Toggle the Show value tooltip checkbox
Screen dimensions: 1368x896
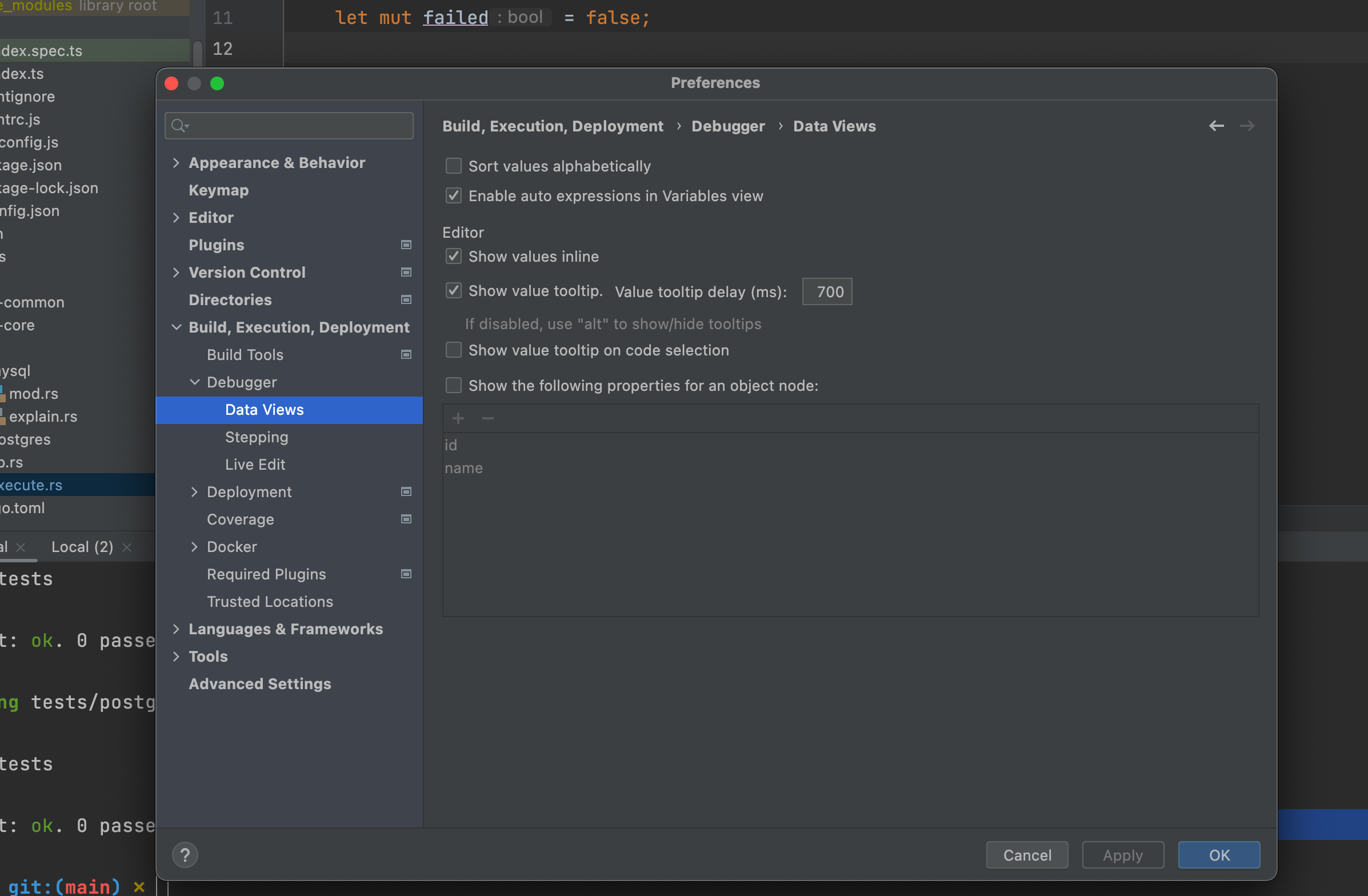[x=454, y=291]
